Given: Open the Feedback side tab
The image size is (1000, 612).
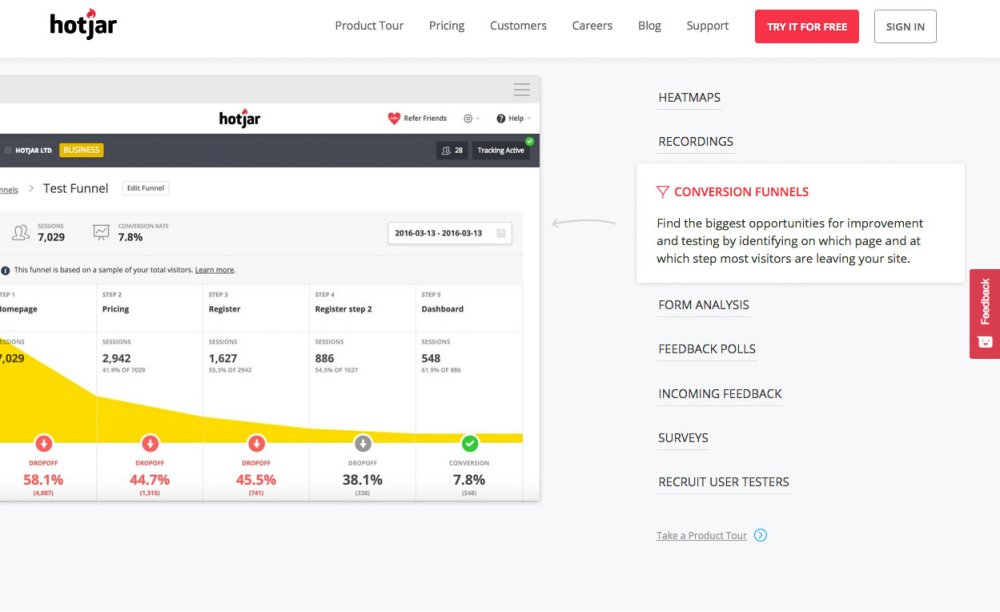Looking at the screenshot, I should [x=985, y=314].
